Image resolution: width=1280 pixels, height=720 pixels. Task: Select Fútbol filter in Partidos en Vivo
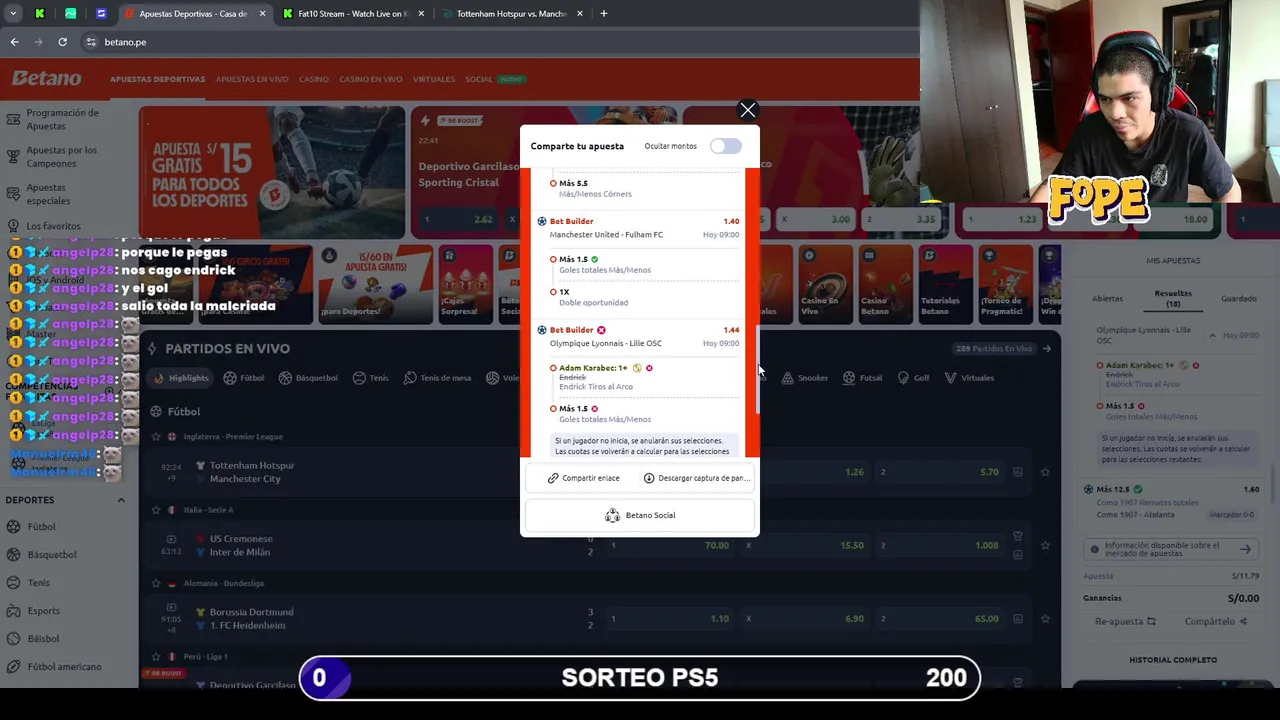tap(244, 378)
